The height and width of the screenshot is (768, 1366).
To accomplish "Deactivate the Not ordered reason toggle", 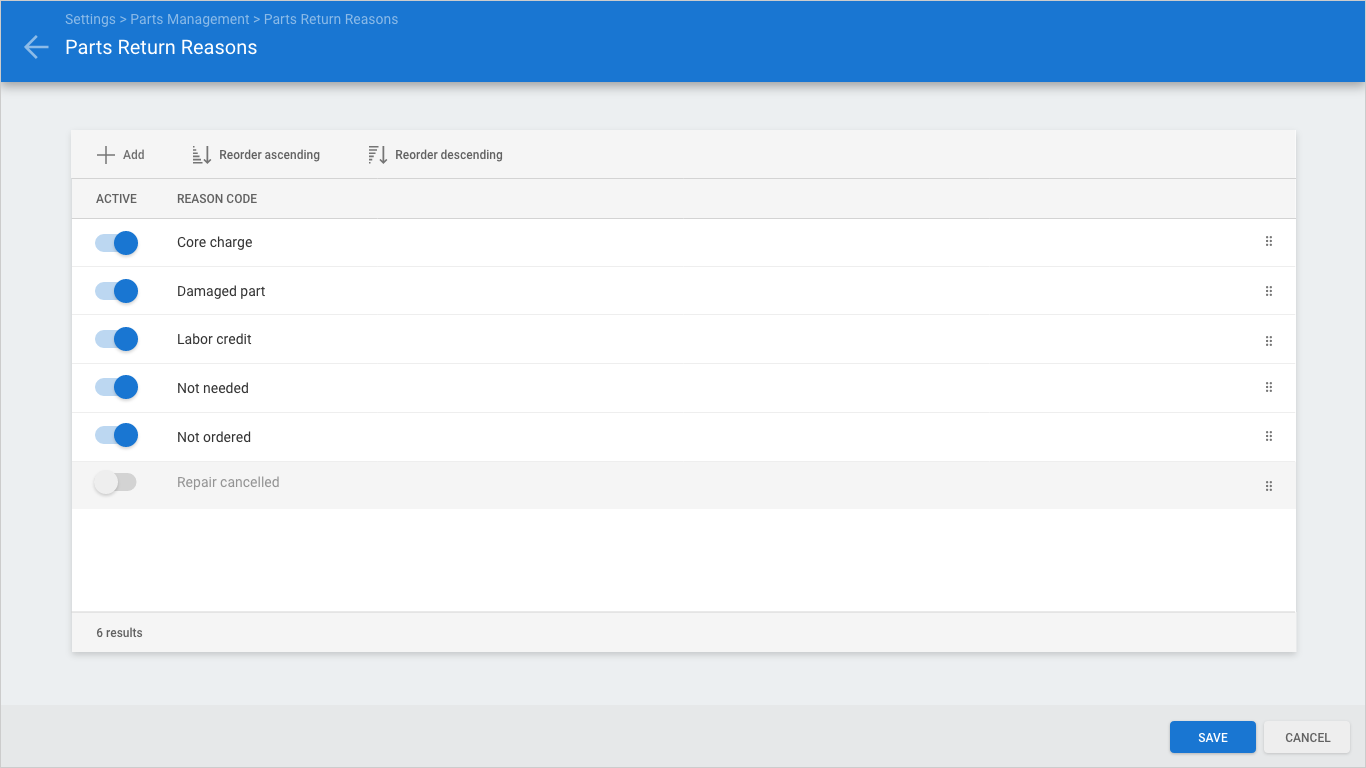I will [116, 435].
